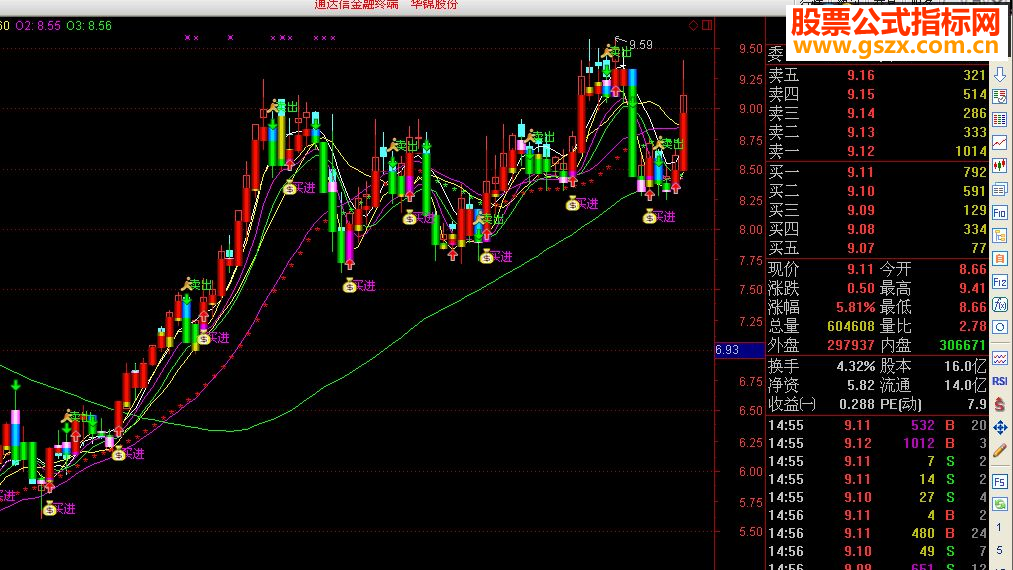Click the 内盘 value 306671
Image resolution: width=1013 pixels, height=570 pixels.
coord(963,345)
